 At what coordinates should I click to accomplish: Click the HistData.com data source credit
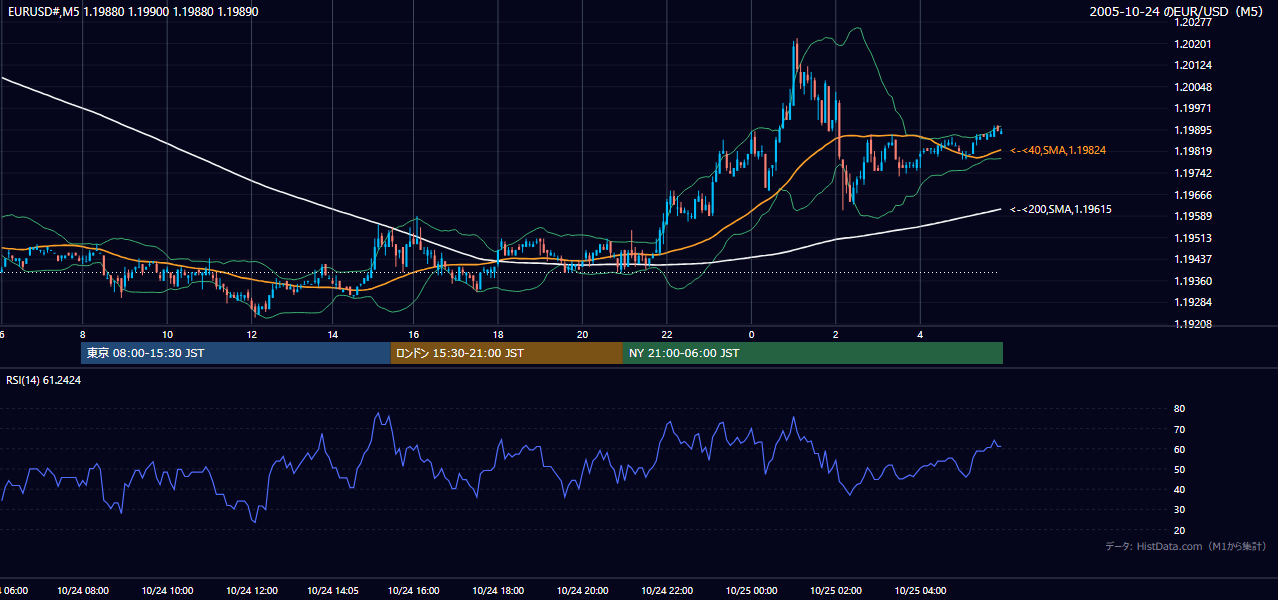[1186, 546]
